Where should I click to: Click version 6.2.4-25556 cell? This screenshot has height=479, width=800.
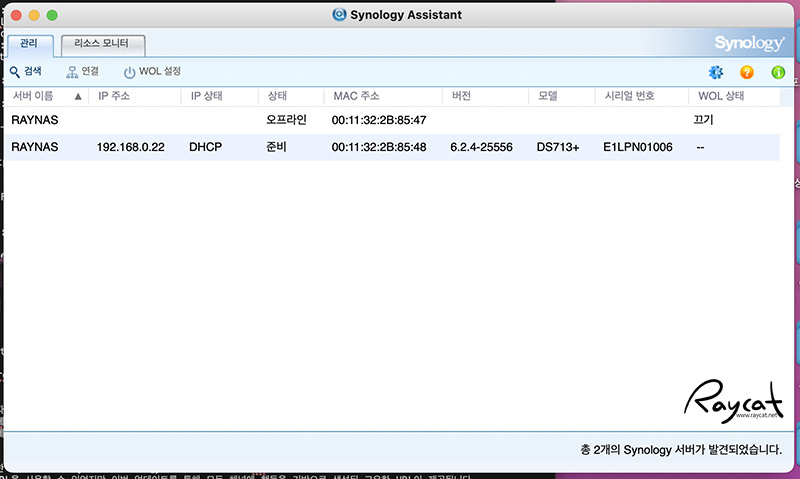(x=481, y=147)
